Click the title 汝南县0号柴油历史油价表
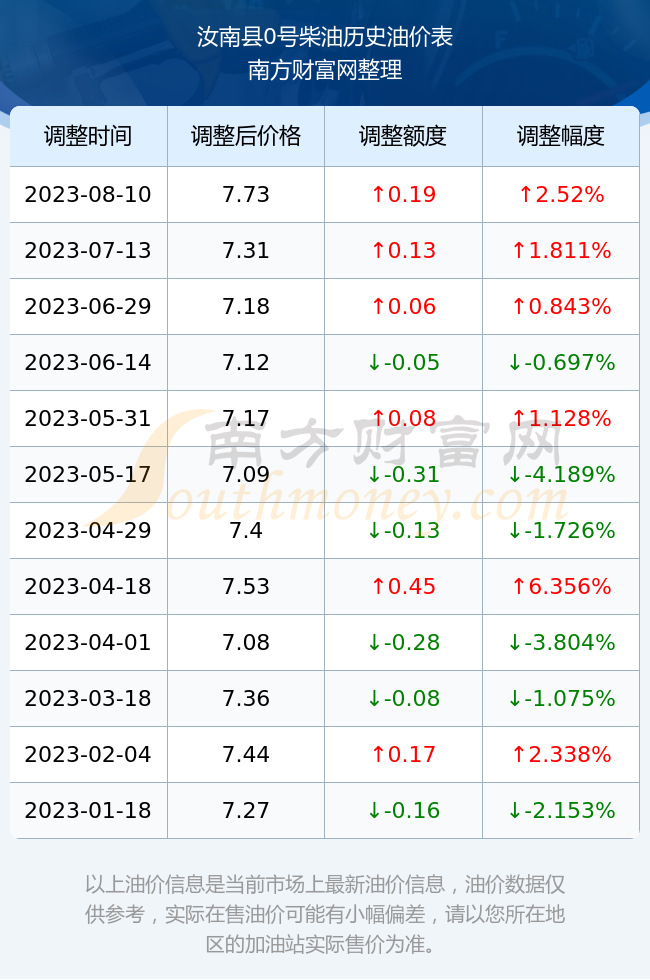This screenshot has width=650, height=980. (325, 37)
